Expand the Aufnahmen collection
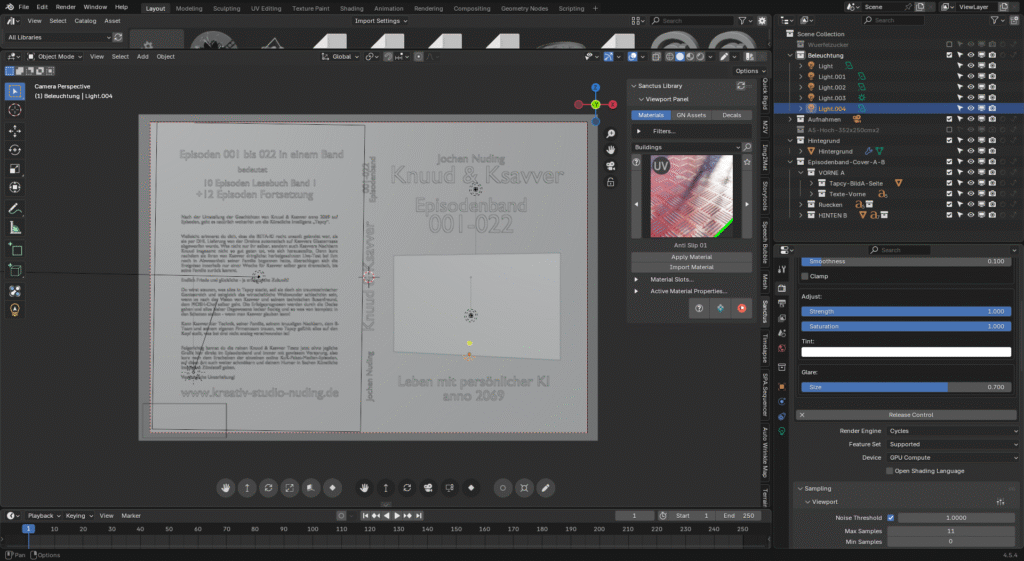The height and width of the screenshot is (561, 1024). (790, 119)
